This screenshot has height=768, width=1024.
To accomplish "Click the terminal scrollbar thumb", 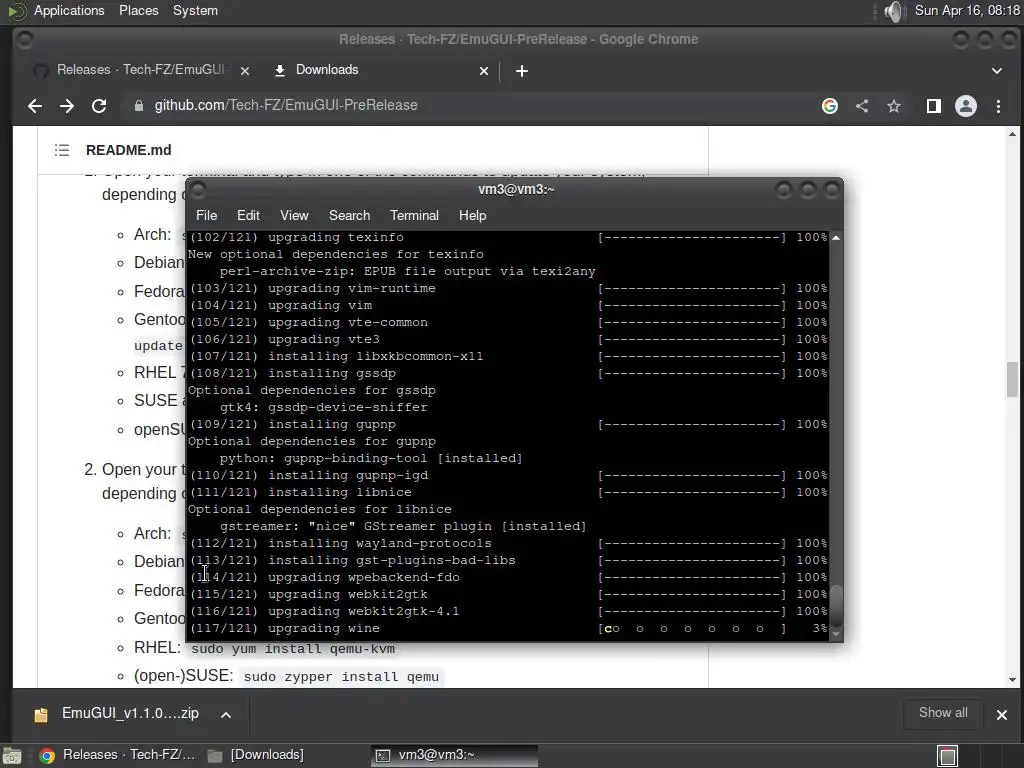I will tap(836, 607).
